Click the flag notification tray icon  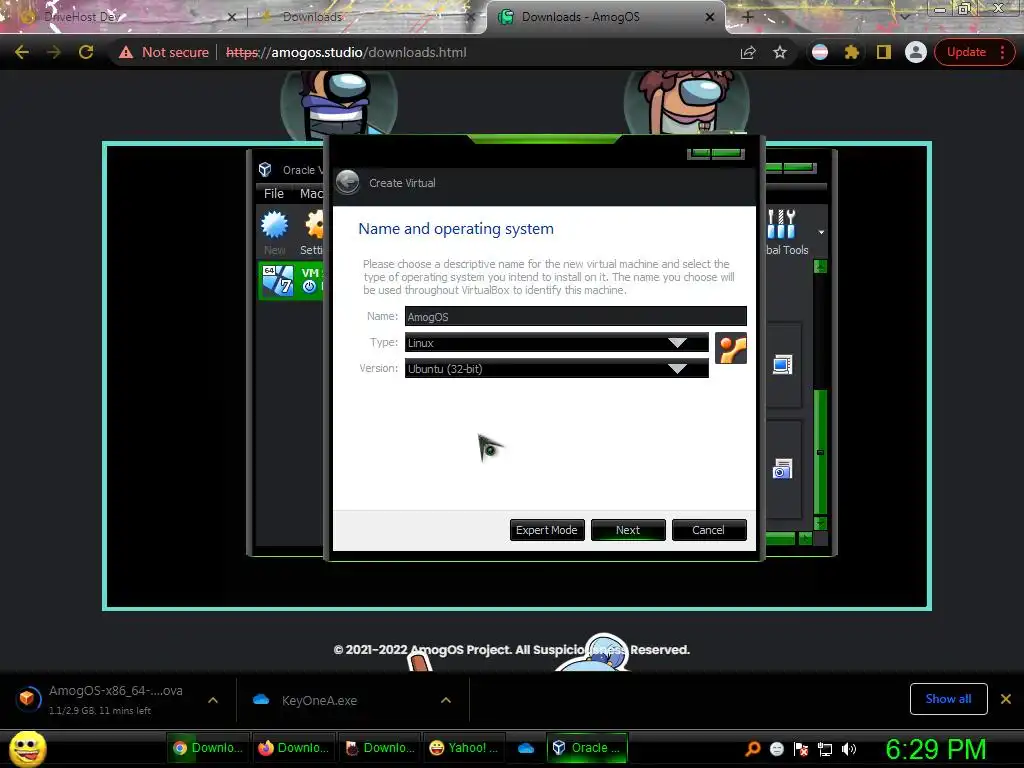tap(801, 749)
